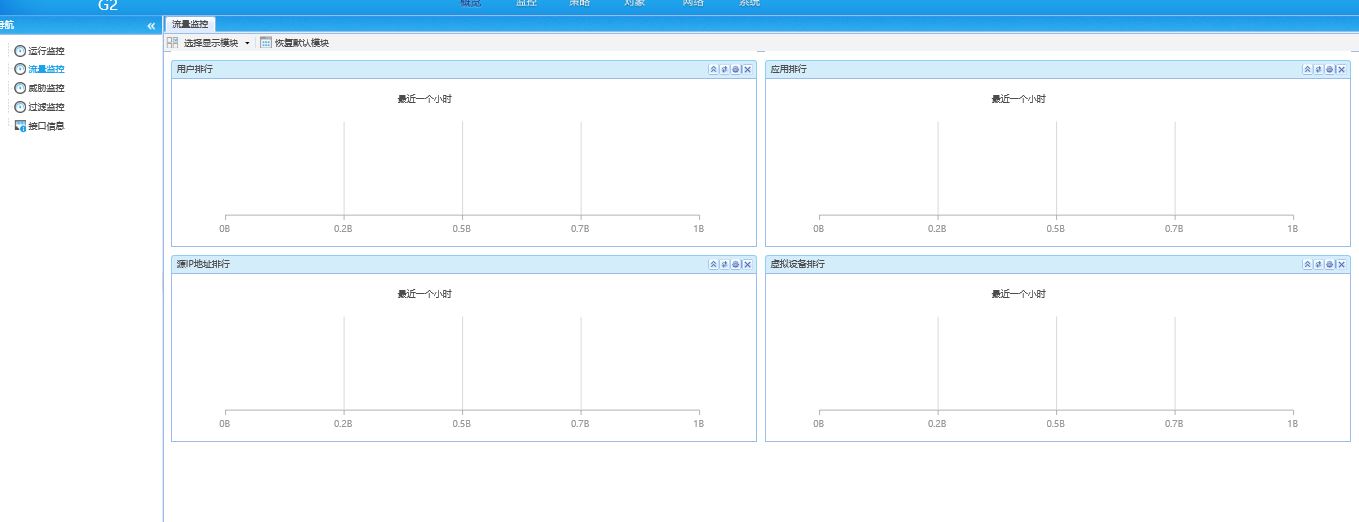Image resolution: width=1359 pixels, height=522 pixels.
Task: Collapse the 源IP地址排行 panel with double-chevron icon
Action: (x=714, y=264)
